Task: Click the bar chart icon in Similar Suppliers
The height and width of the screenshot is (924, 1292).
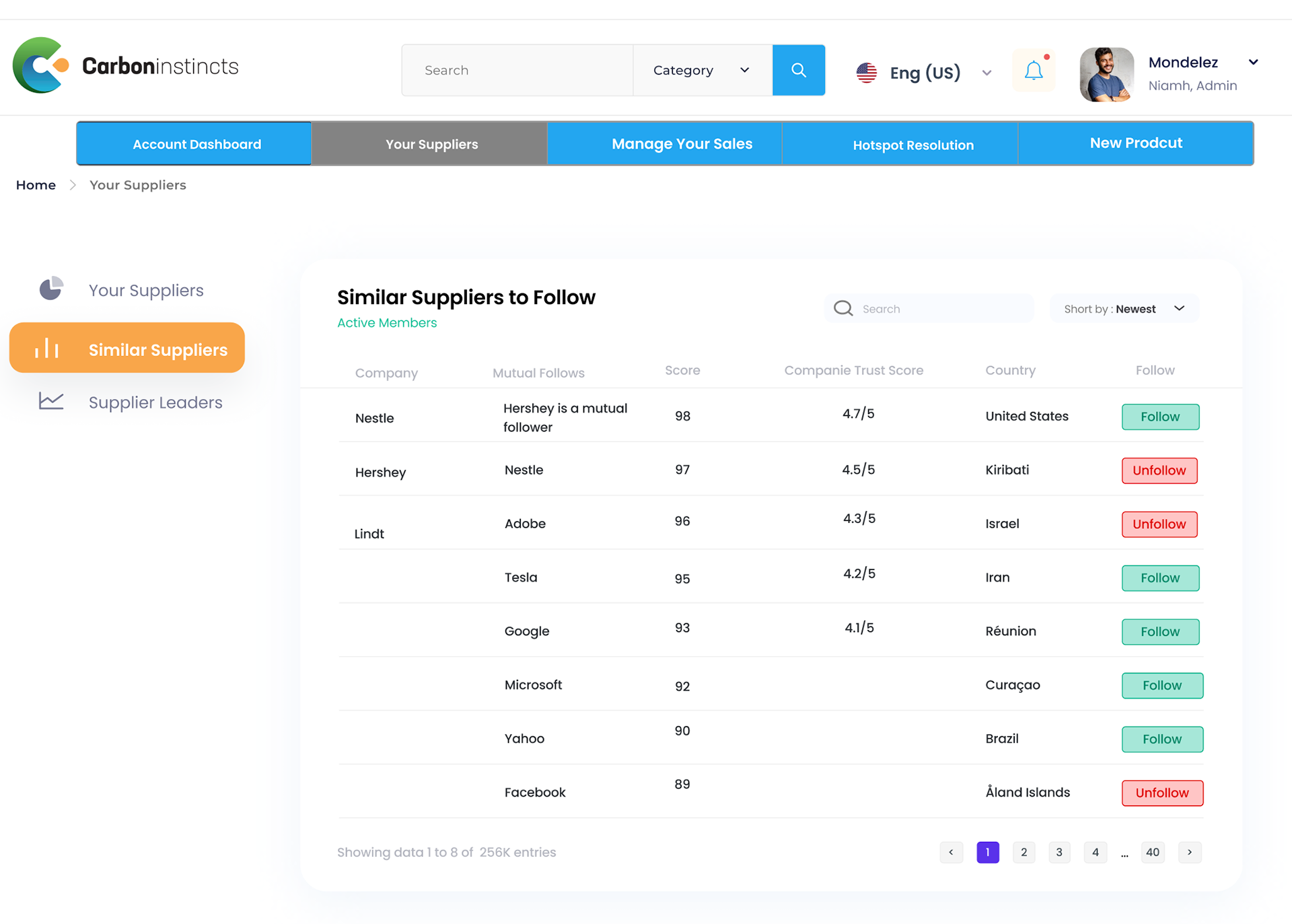Action: 46,348
